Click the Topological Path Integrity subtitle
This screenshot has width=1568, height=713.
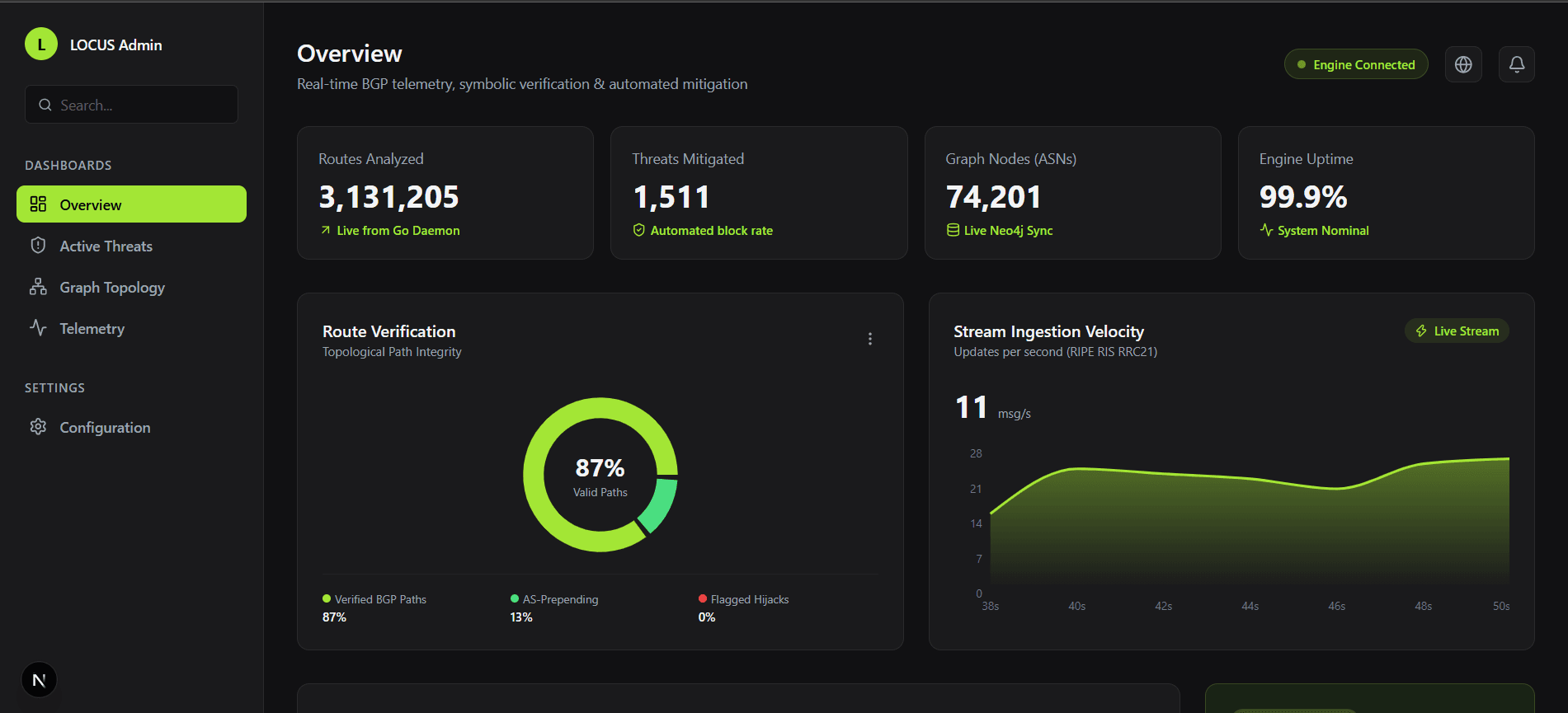click(392, 352)
